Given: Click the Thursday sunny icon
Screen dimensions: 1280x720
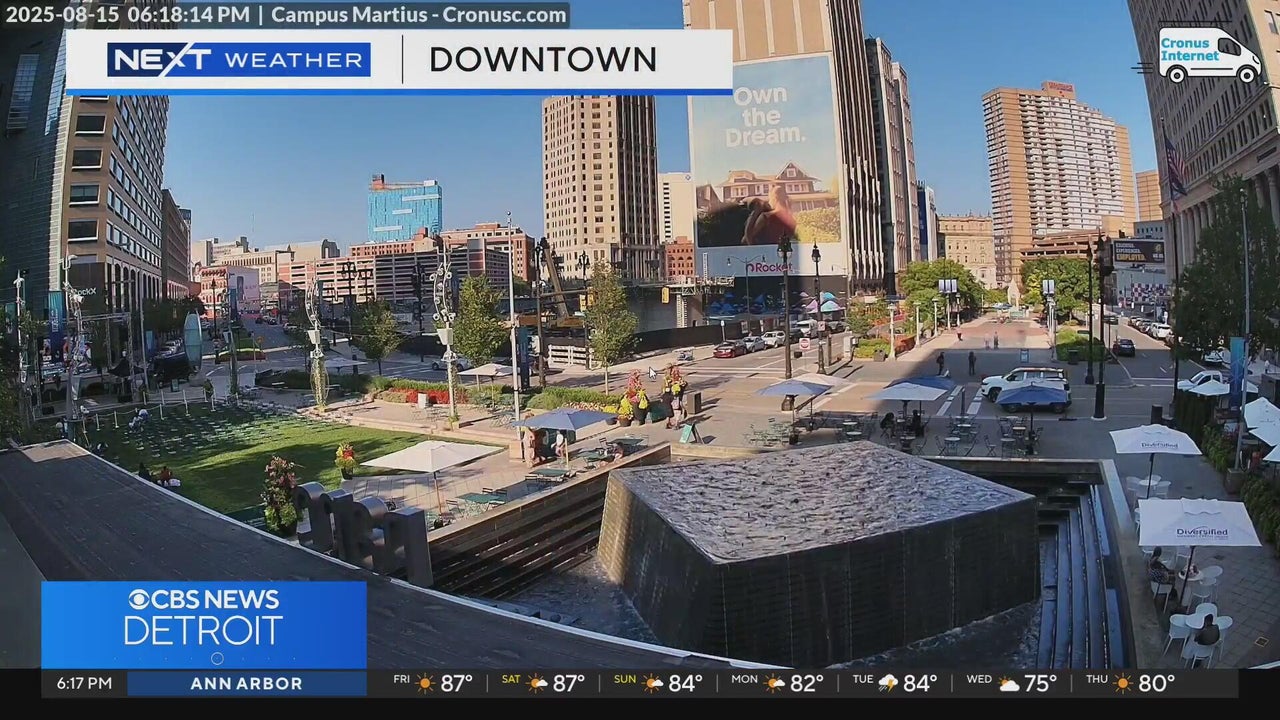Looking at the screenshot, I should (1123, 684).
